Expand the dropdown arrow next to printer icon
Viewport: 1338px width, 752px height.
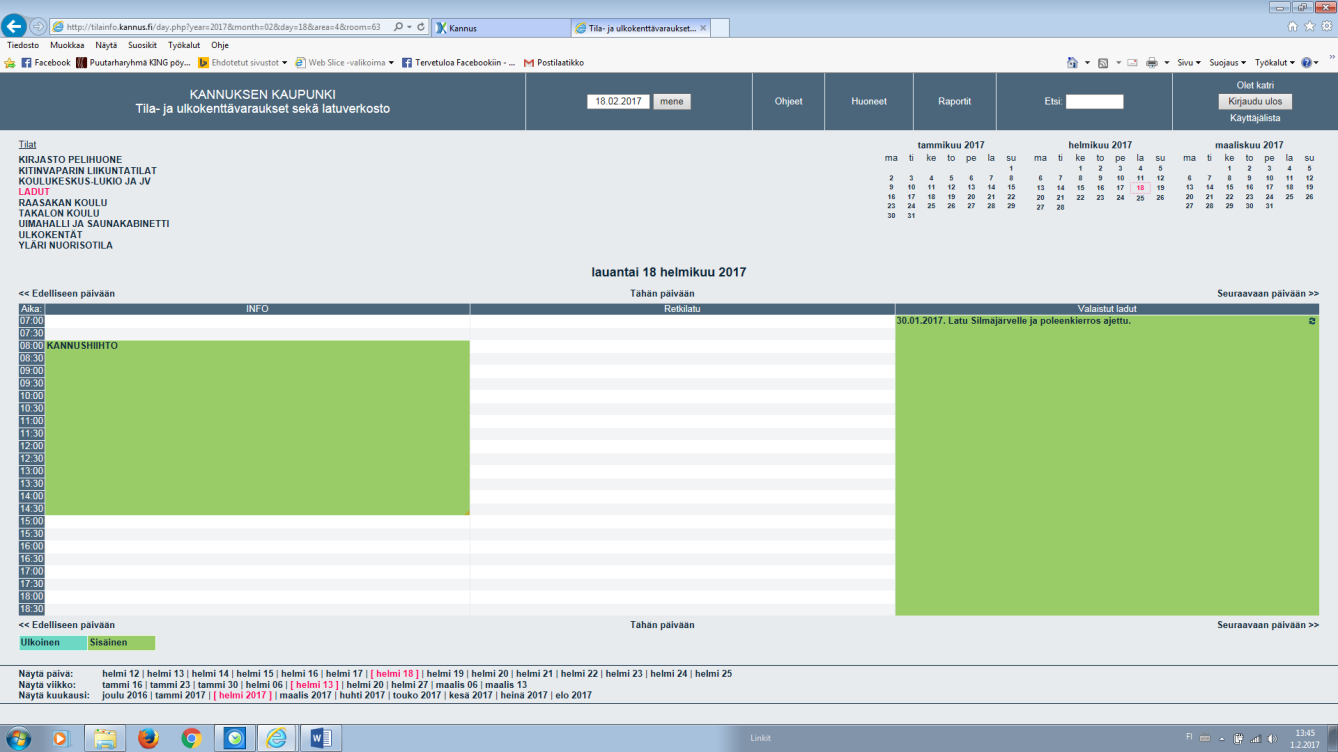tap(1166, 62)
